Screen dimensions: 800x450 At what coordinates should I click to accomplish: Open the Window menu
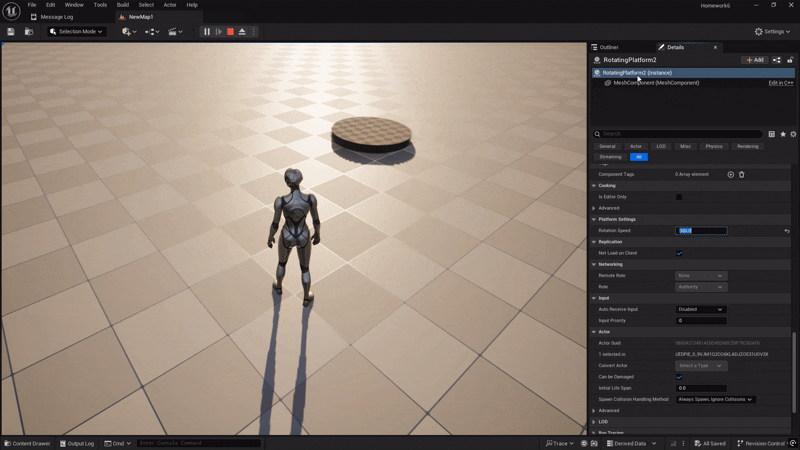[x=74, y=5]
